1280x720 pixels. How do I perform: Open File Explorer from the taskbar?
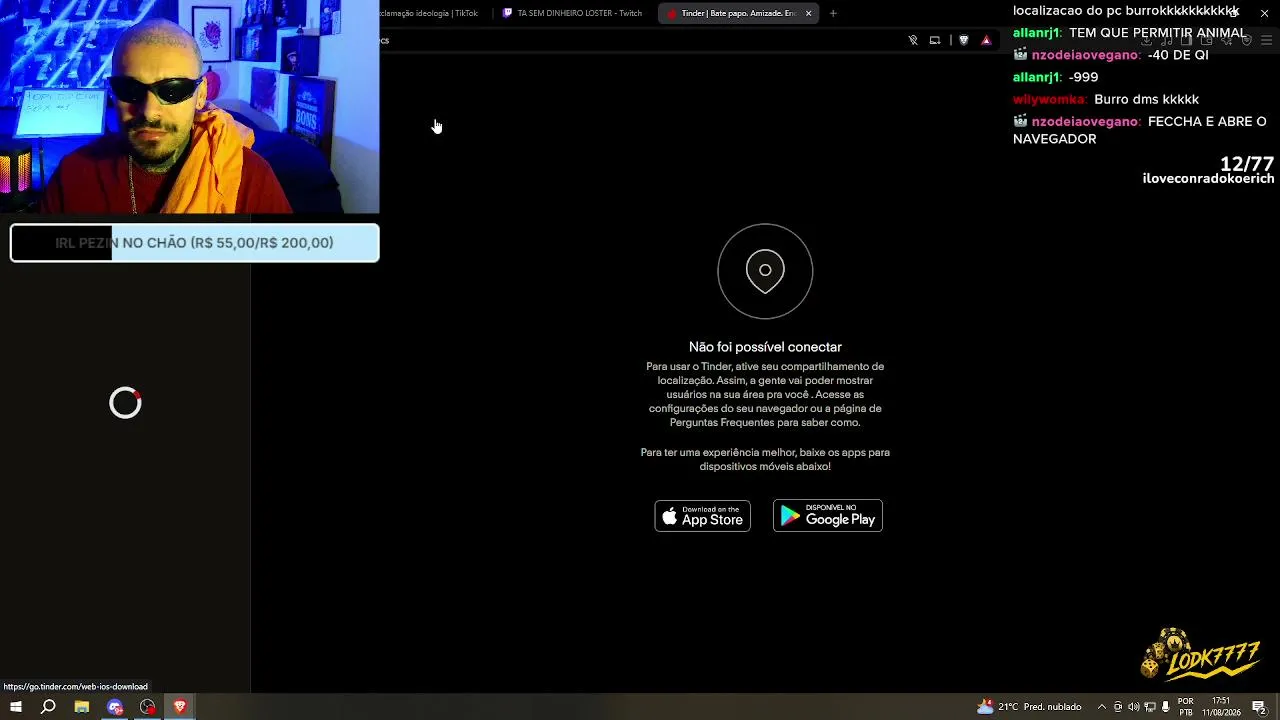tap(82, 707)
